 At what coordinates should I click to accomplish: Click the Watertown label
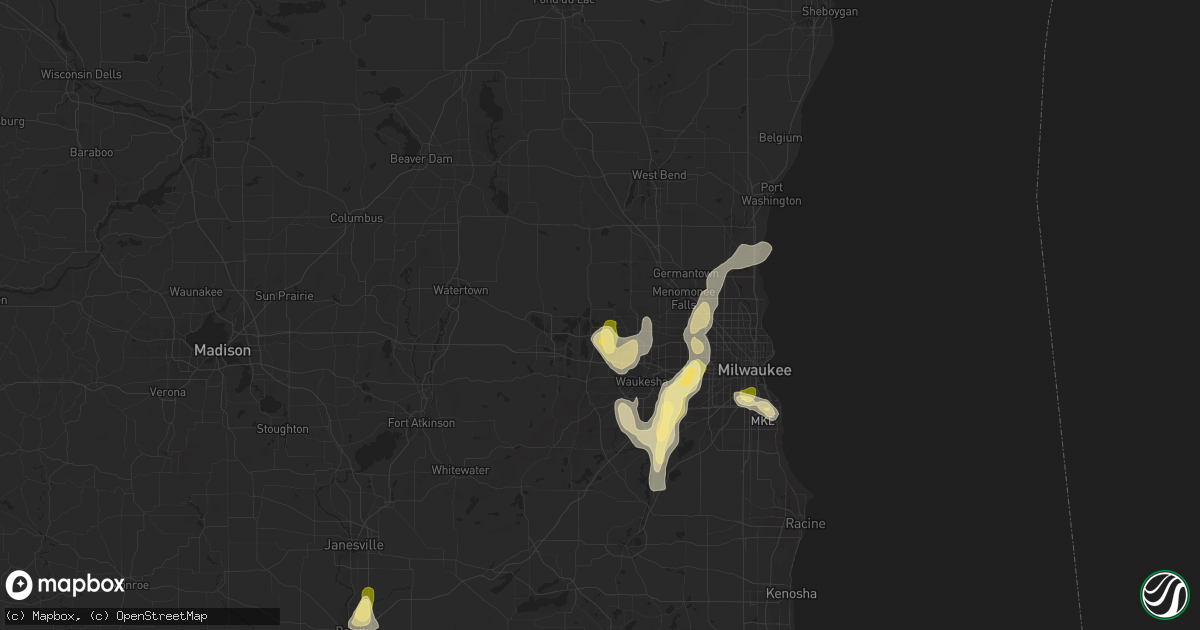tap(460, 290)
